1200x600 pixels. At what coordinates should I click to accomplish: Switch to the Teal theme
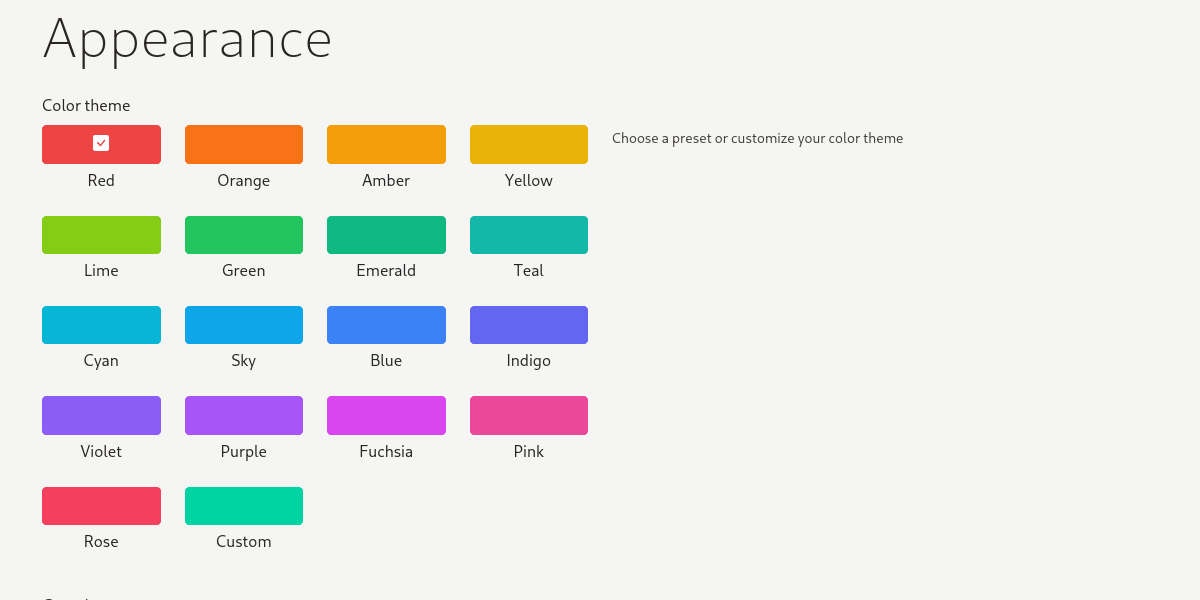point(529,235)
